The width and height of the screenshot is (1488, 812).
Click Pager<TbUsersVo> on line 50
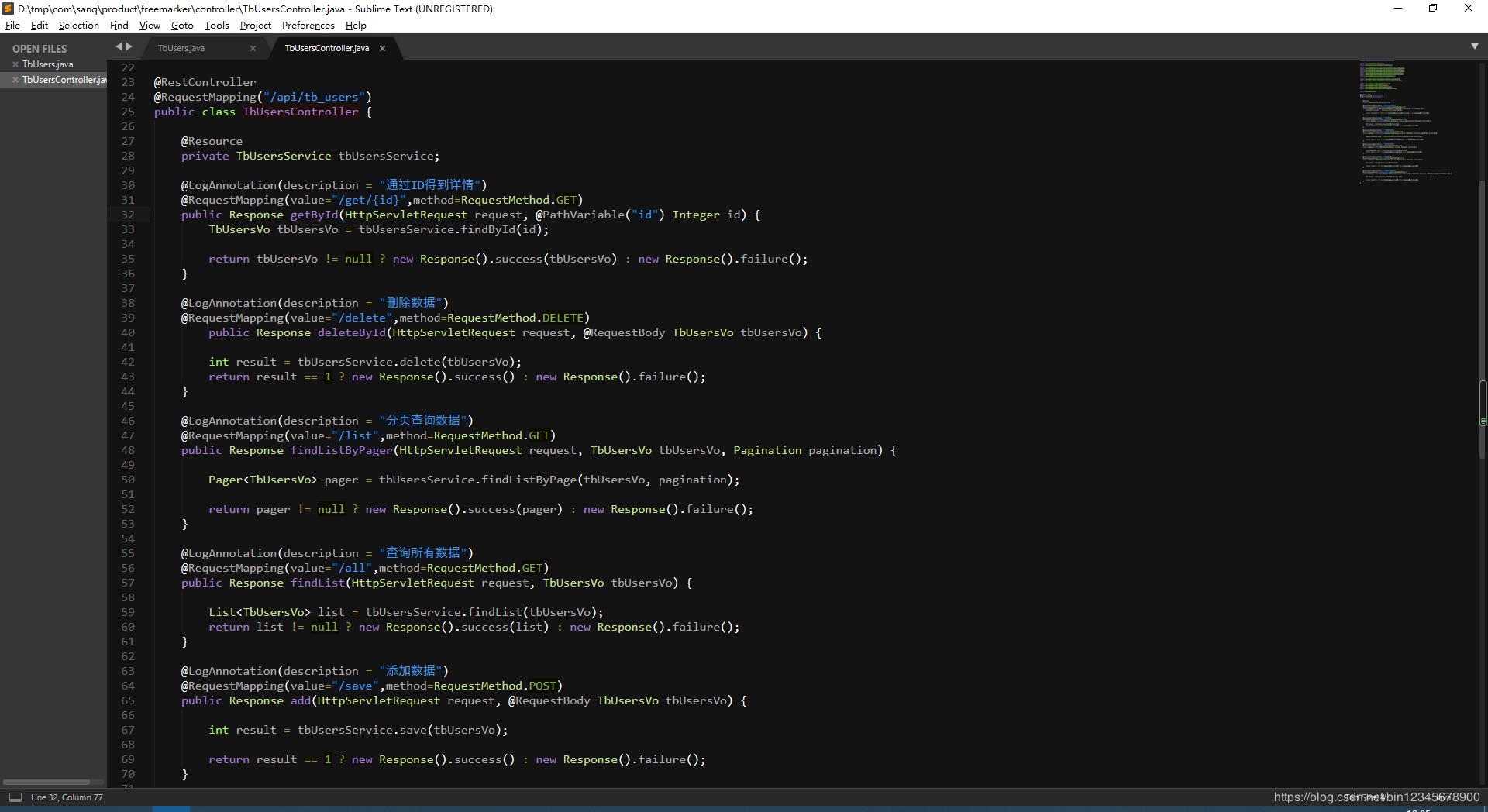pyautogui.click(x=263, y=480)
